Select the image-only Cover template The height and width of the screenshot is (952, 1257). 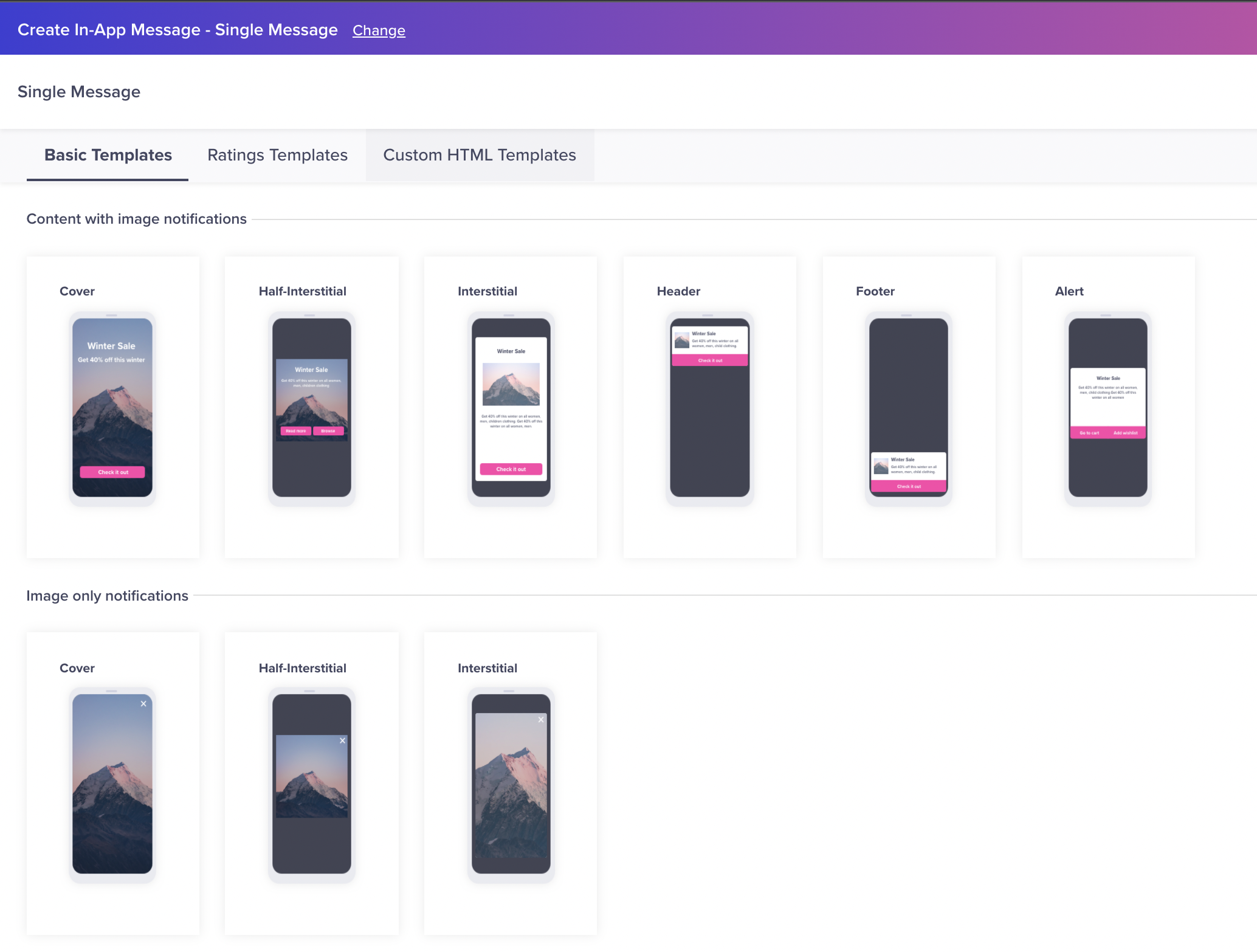[x=112, y=783]
